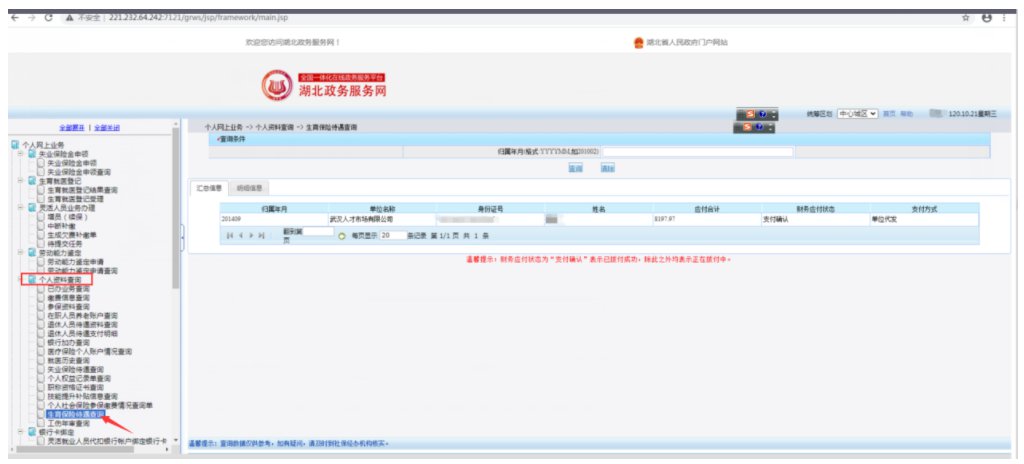Collapse the 灵活人员业务办理 tree node
The image size is (1024, 464).
coord(22,208)
